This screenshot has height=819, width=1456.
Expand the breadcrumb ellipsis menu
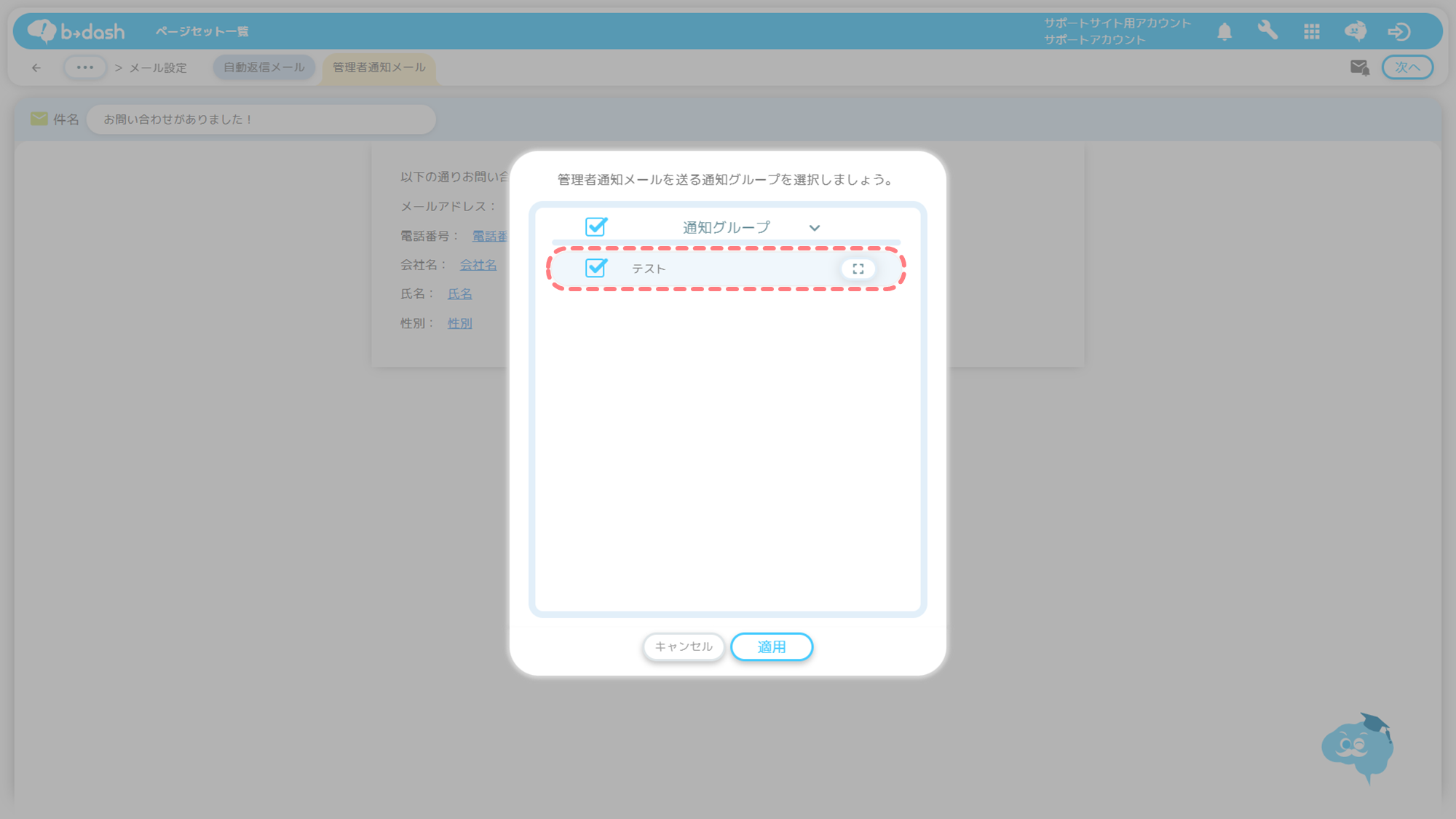[84, 68]
